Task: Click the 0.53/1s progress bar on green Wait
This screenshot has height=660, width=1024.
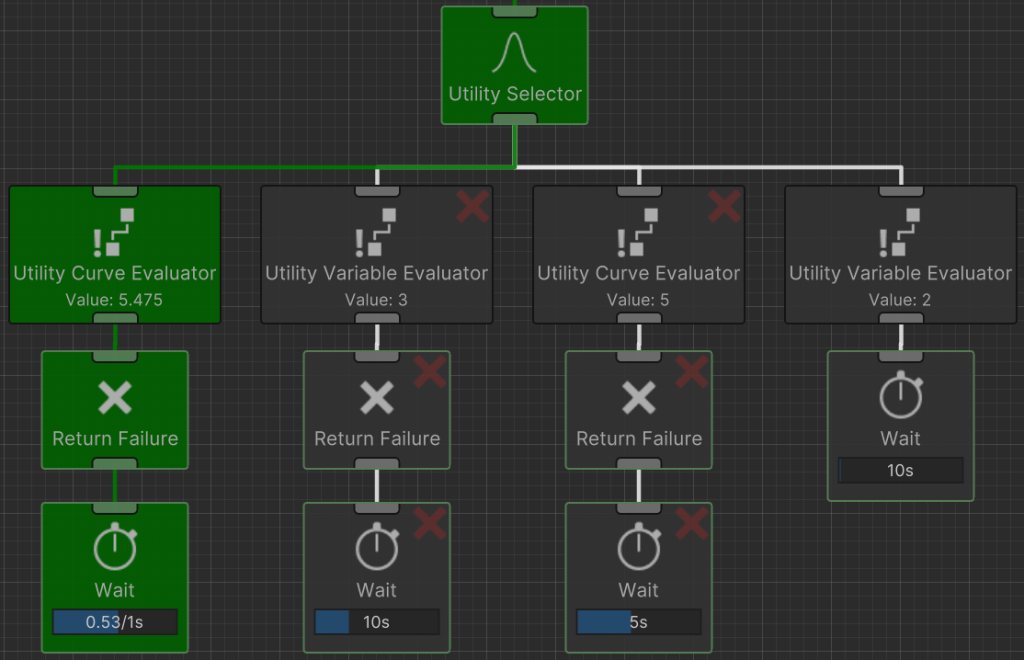Action: (115, 622)
